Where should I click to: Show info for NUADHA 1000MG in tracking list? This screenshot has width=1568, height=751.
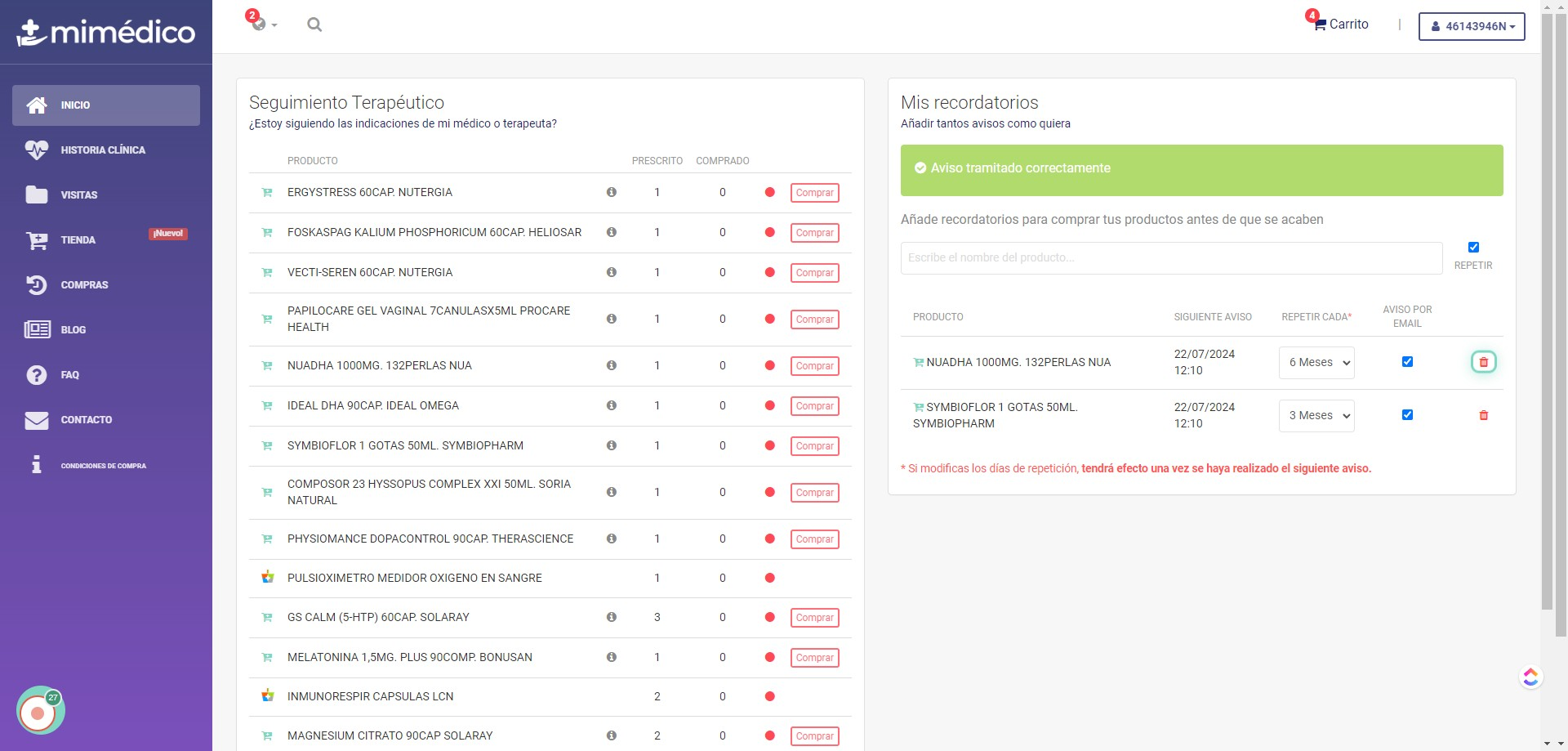point(611,365)
